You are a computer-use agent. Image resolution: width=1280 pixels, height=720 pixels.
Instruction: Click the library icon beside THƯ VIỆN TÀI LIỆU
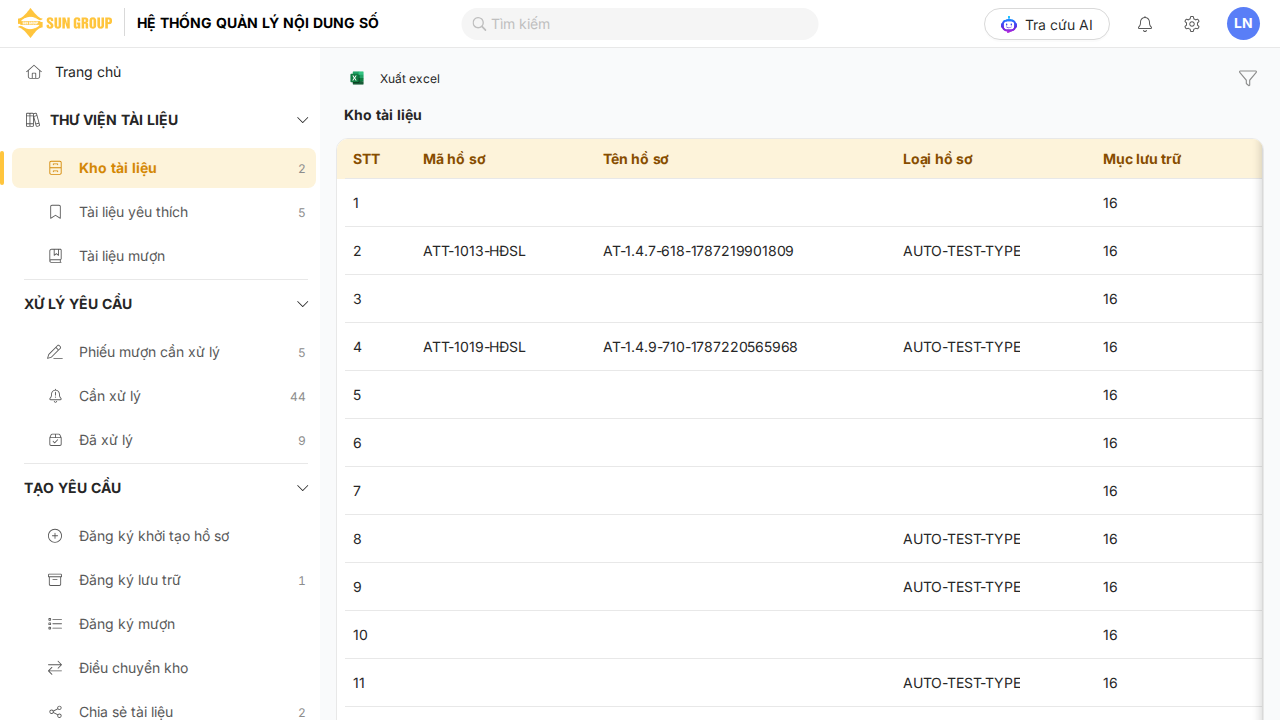[32, 120]
